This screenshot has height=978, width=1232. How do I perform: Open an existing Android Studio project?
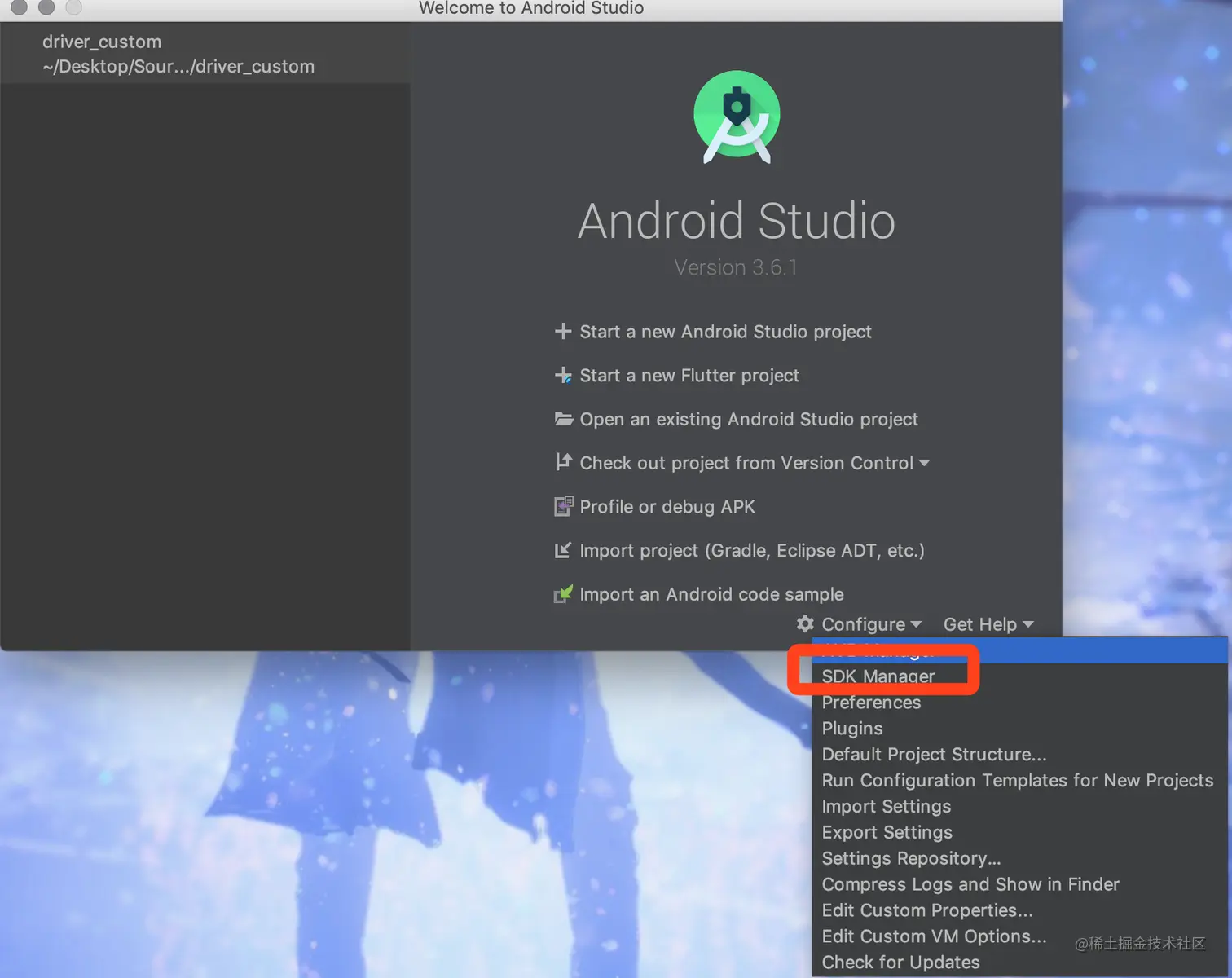click(749, 419)
